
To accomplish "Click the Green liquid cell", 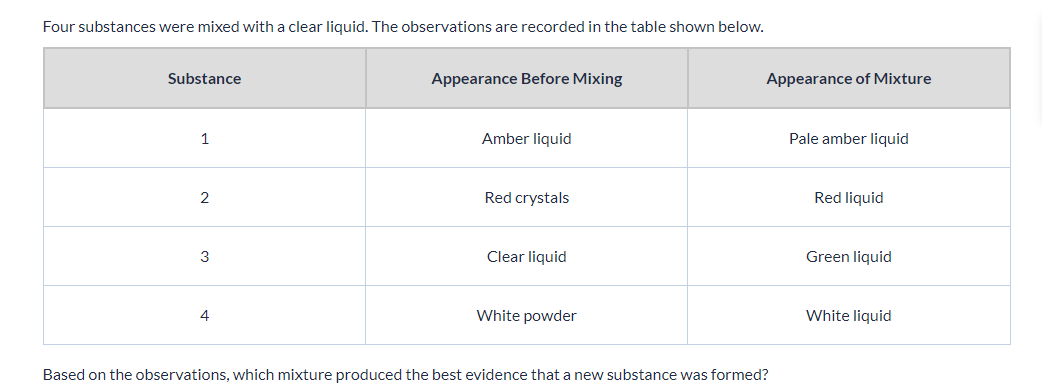I will pos(849,256).
